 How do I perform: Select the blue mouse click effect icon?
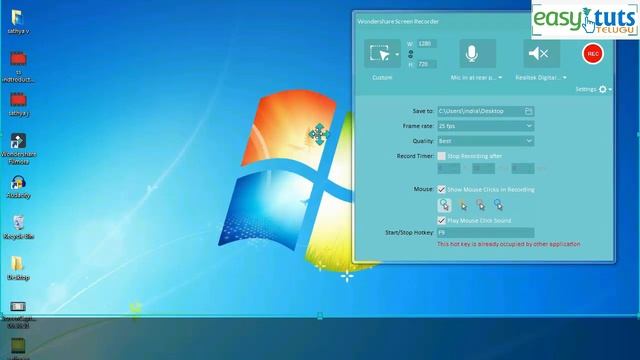coord(498,205)
